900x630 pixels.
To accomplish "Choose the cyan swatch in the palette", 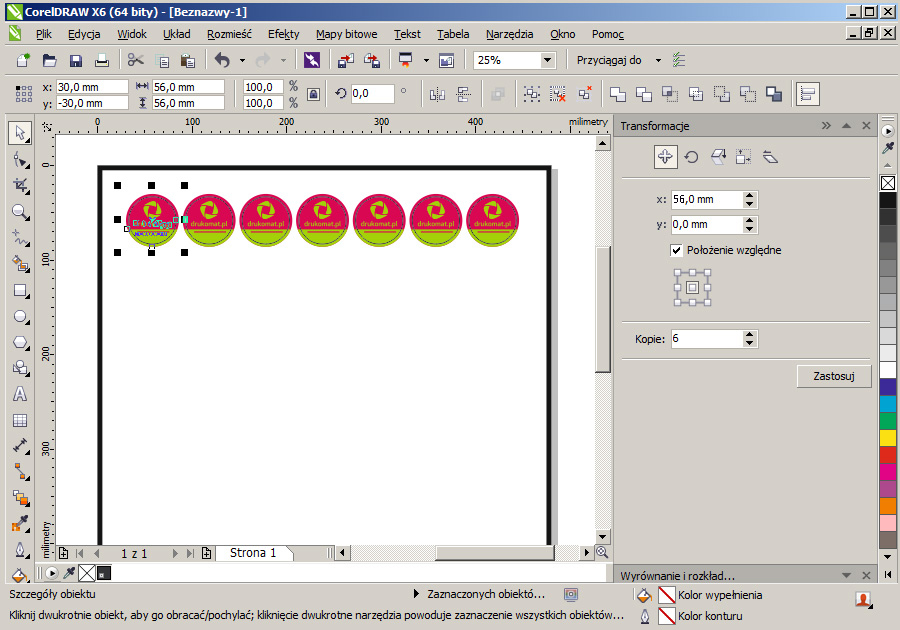I will (x=887, y=403).
